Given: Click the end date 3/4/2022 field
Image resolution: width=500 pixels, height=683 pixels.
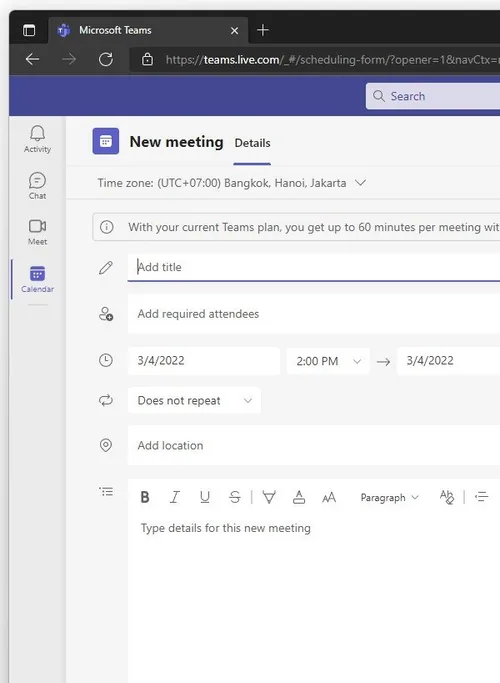Looking at the screenshot, I should point(448,361).
